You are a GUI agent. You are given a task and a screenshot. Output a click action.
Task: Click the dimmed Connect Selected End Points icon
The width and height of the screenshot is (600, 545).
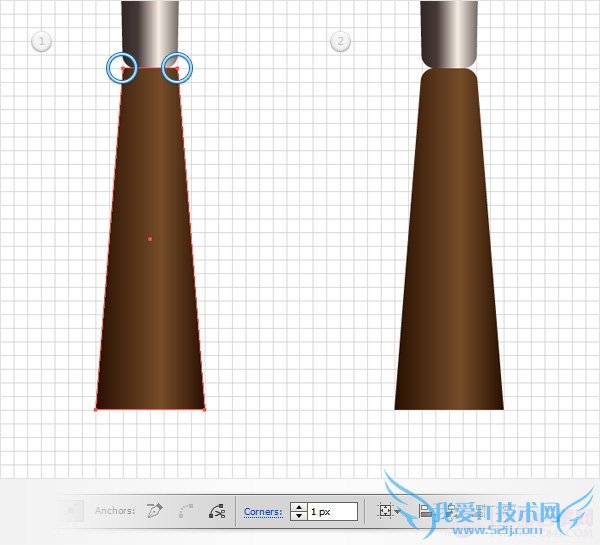186,511
